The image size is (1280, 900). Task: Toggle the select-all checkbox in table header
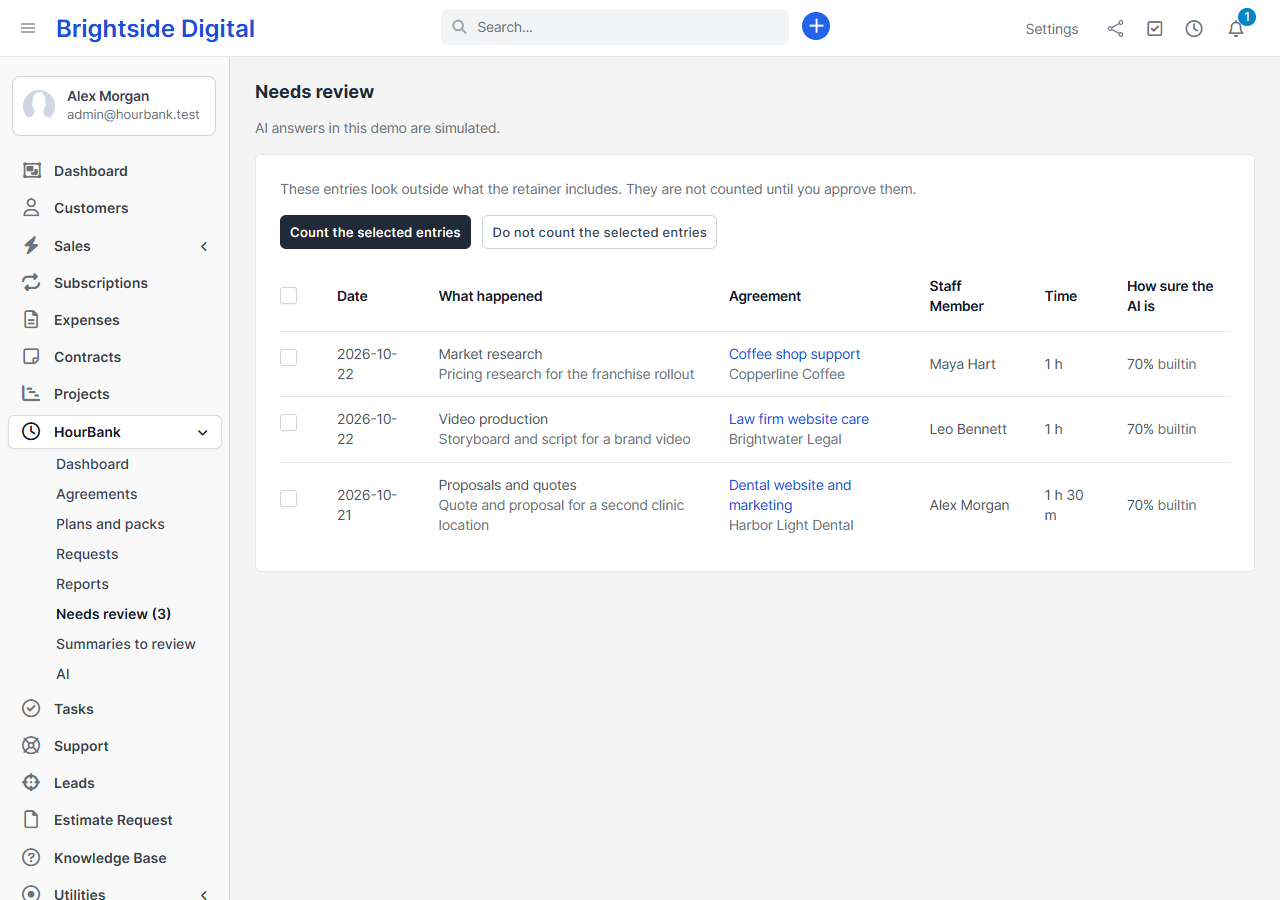point(289,296)
